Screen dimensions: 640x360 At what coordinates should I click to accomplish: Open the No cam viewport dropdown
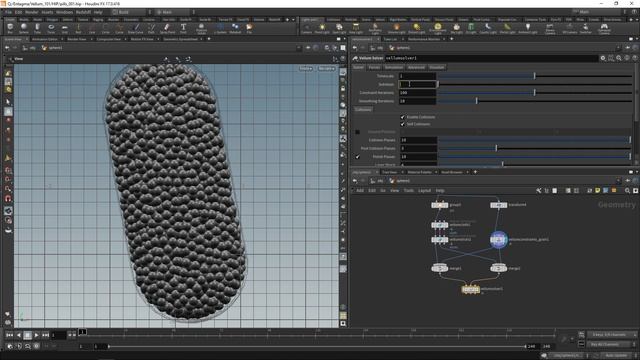[327, 69]
